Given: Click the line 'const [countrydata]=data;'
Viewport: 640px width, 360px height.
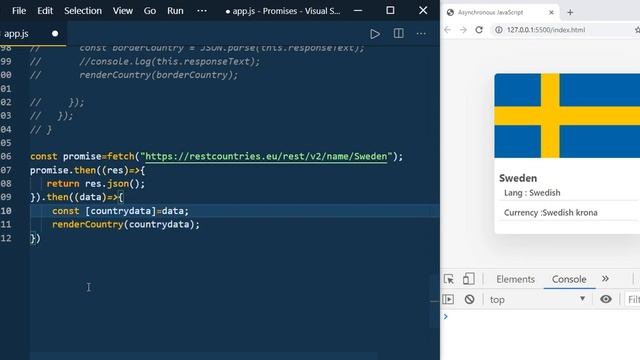Looking at the screenshot, I should 120,211.
